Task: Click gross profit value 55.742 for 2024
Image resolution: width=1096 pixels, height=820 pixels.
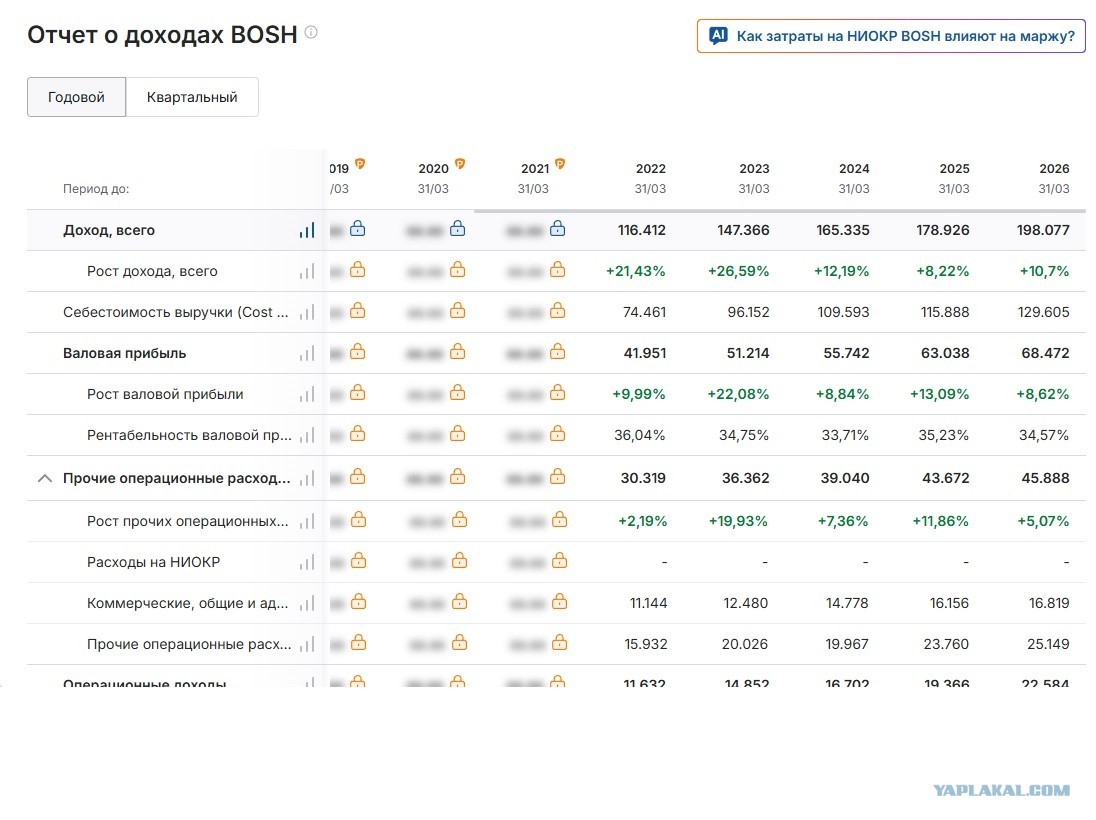Action: click(x=846, y=354)
